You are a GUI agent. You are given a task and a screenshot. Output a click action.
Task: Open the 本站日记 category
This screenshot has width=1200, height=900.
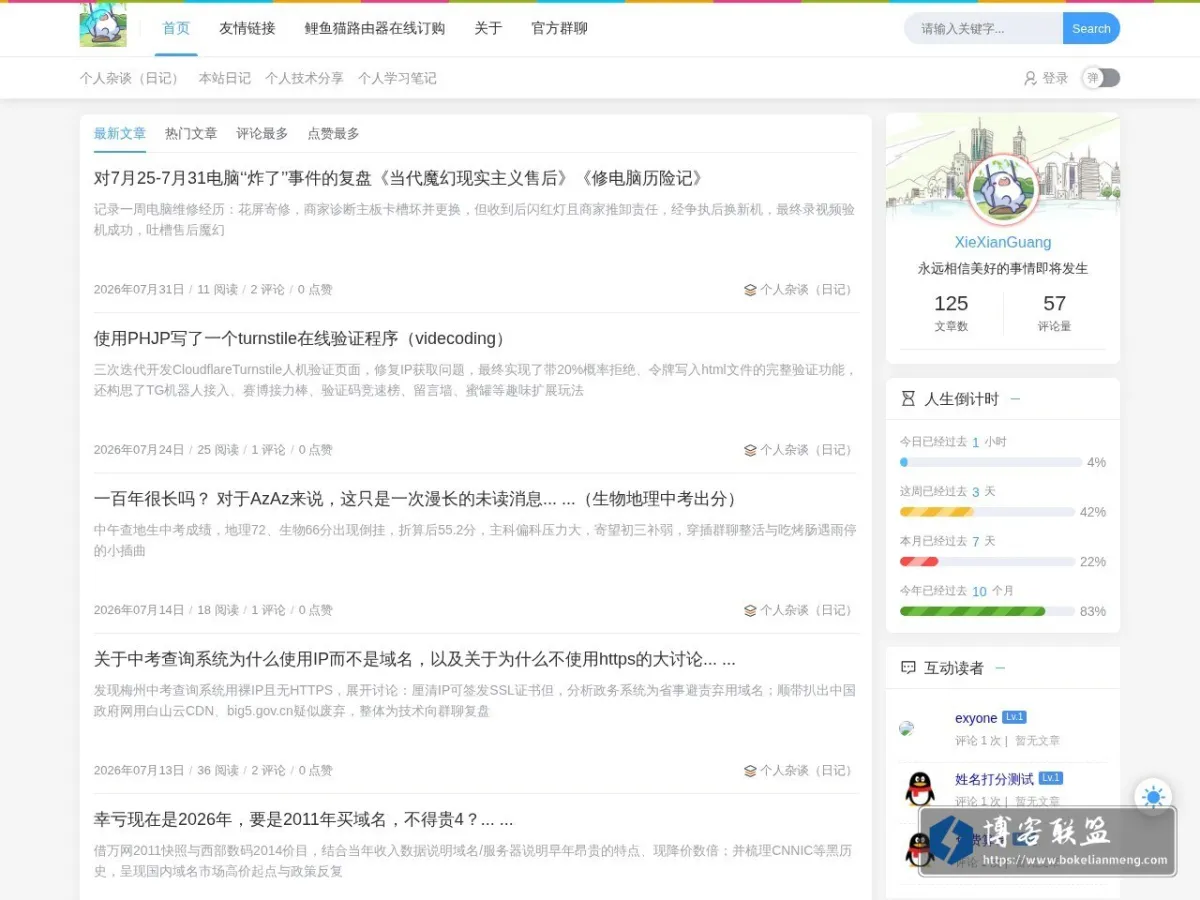click(225, 78)
